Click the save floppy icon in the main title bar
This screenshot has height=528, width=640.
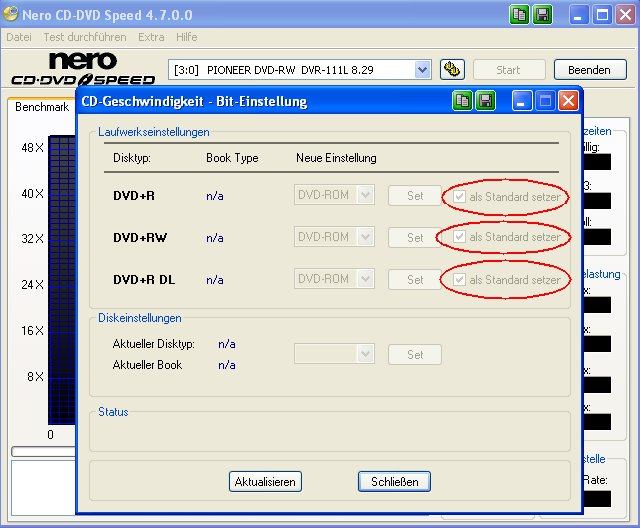tap(542, 16)
